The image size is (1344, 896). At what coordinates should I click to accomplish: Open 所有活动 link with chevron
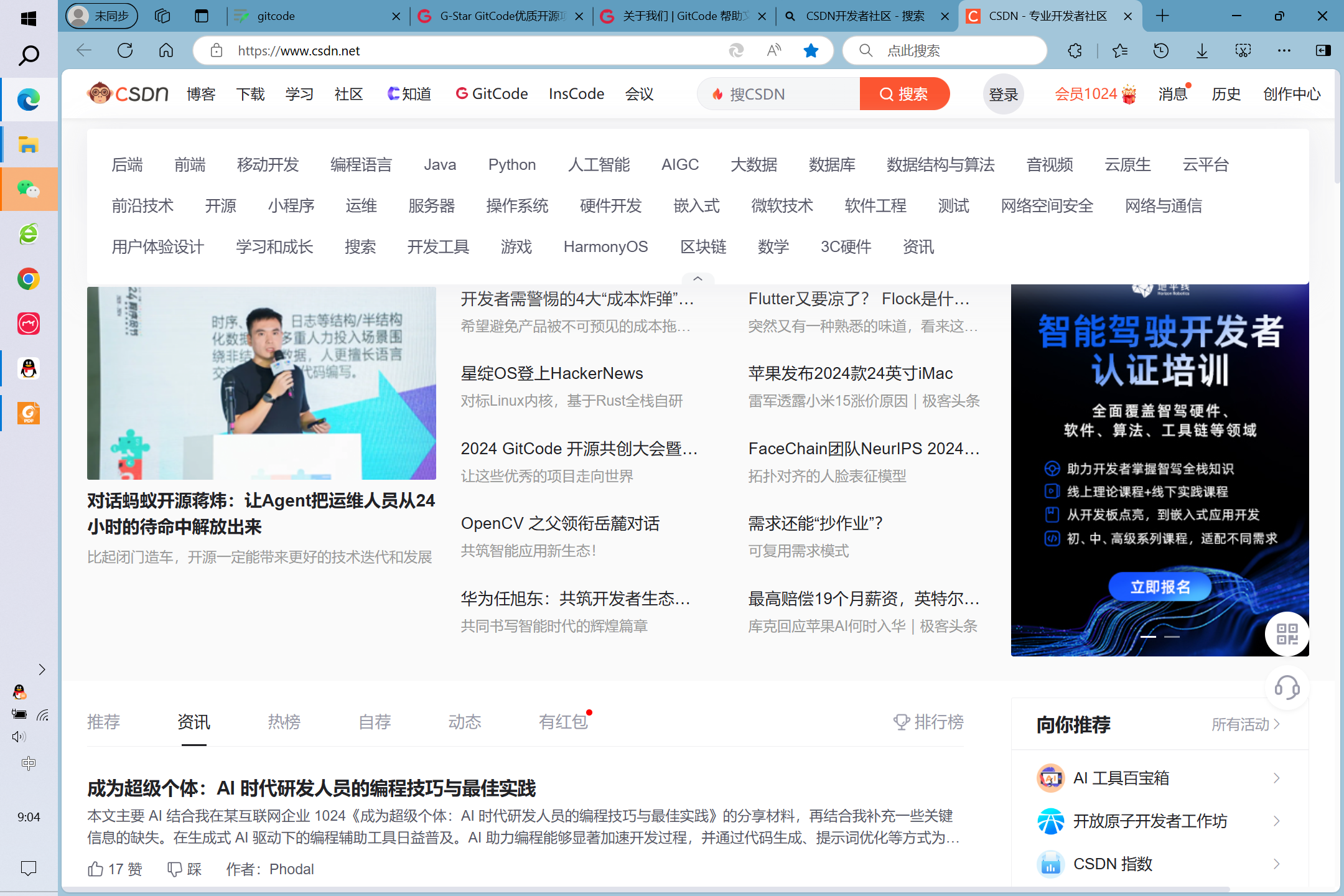pyautogui.click(x=1246, y=724)
